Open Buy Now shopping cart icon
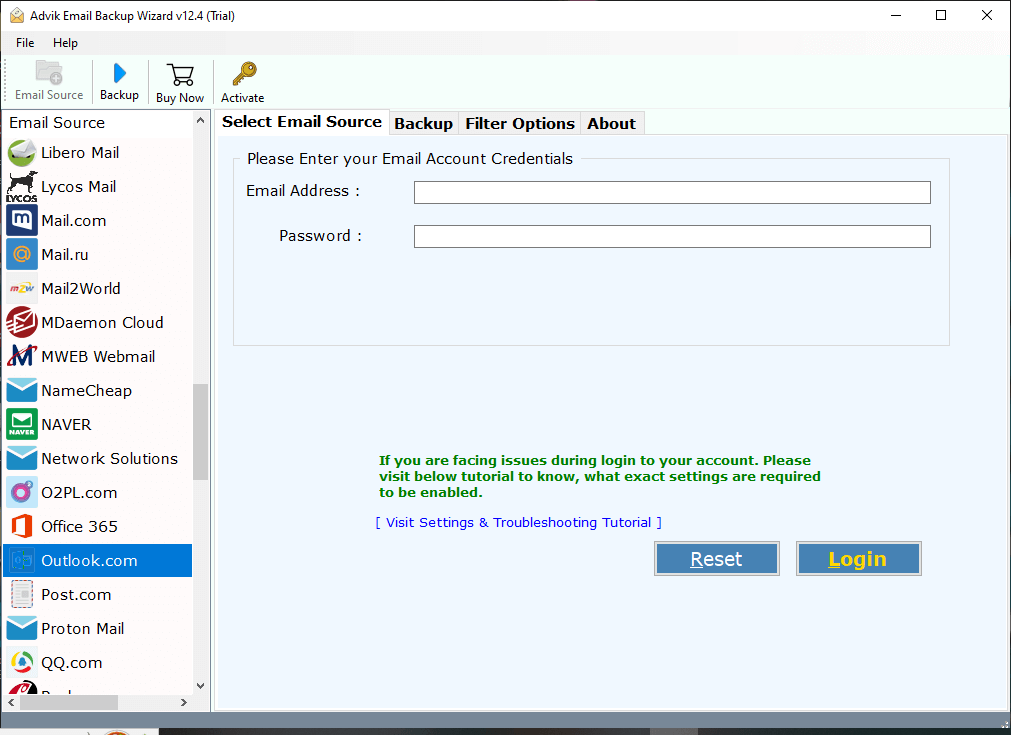 tap(181, 75)
